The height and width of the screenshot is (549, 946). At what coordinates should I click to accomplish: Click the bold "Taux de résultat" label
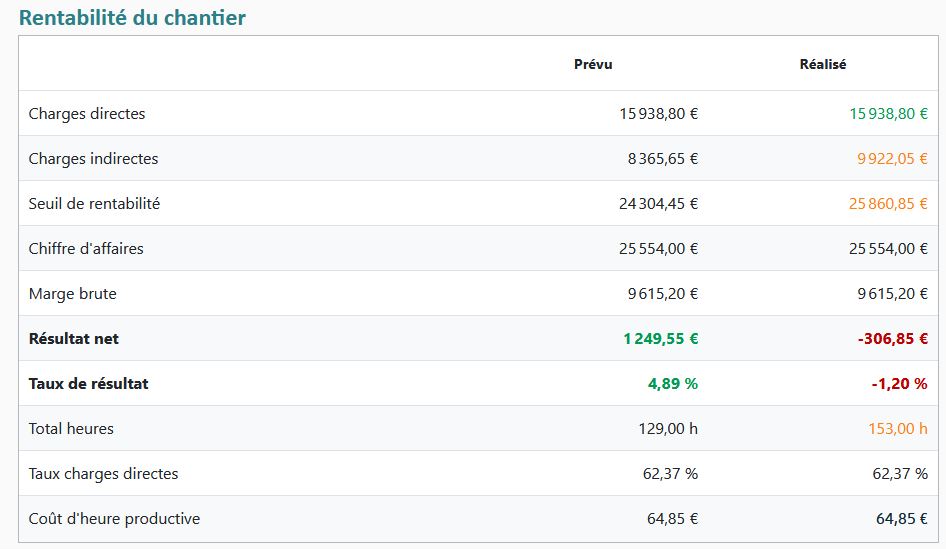click(88, 384)
